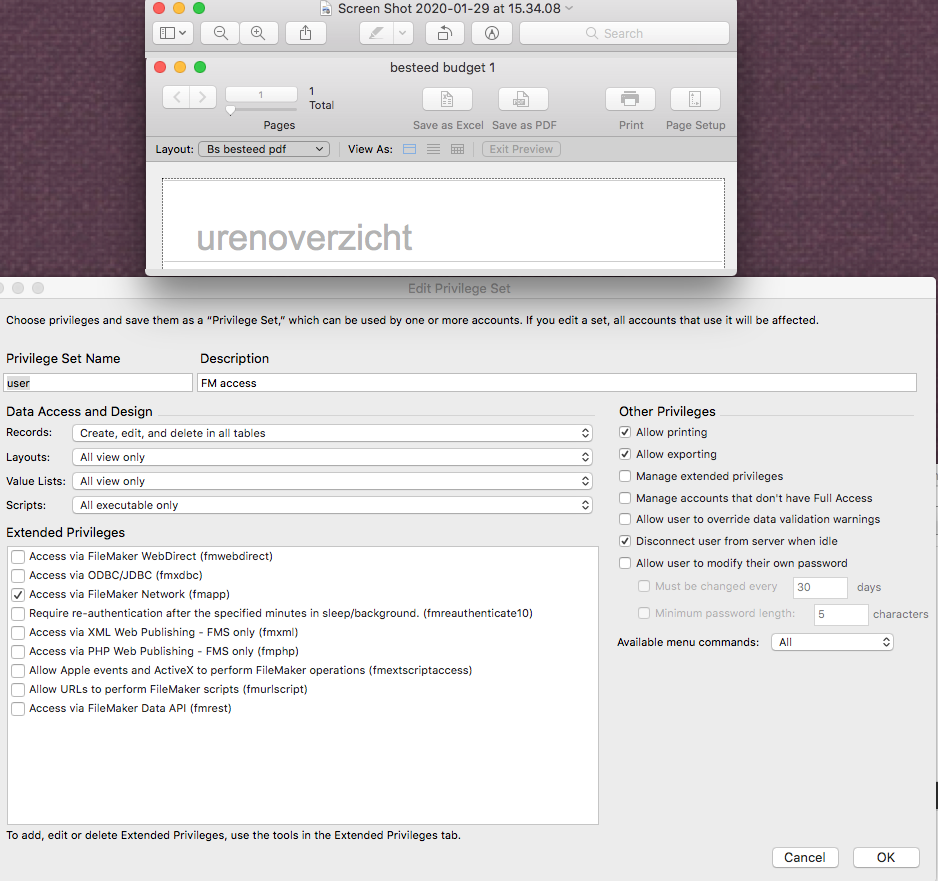This screenshot has width=938, height=881.
Task: Check Allow user to modify their own password
Action: pyautogui.click(x=625, y=563)
